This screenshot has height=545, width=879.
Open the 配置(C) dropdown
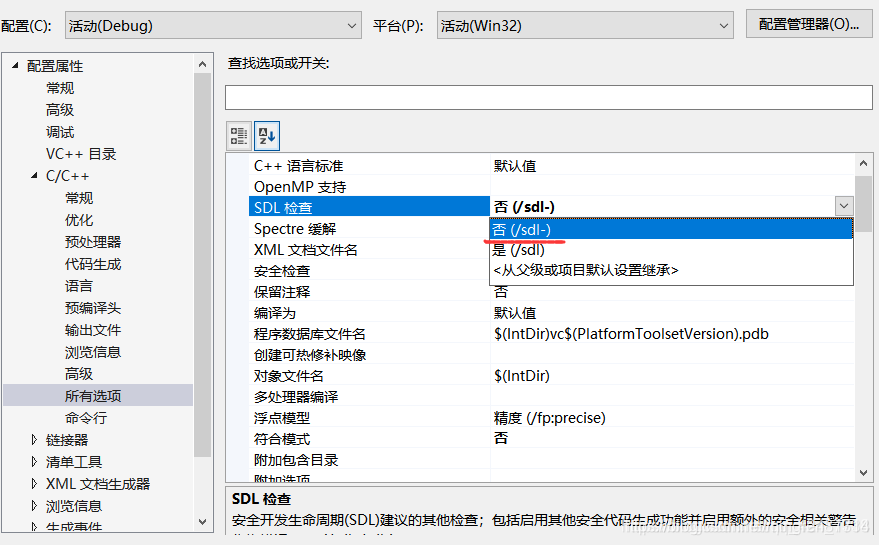tap(213, 26)
